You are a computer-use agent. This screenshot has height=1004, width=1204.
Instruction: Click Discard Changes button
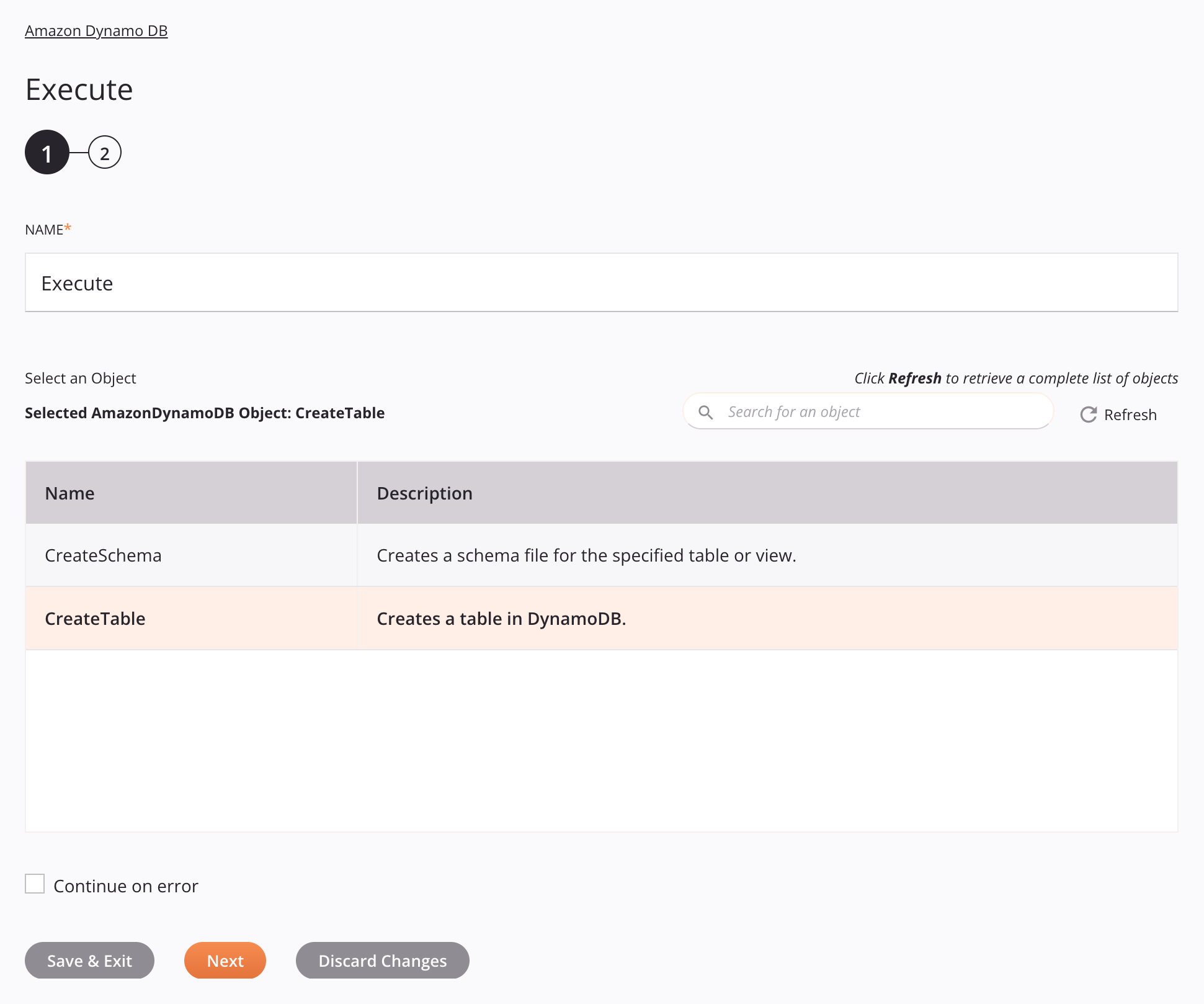[x=382, y=960]
